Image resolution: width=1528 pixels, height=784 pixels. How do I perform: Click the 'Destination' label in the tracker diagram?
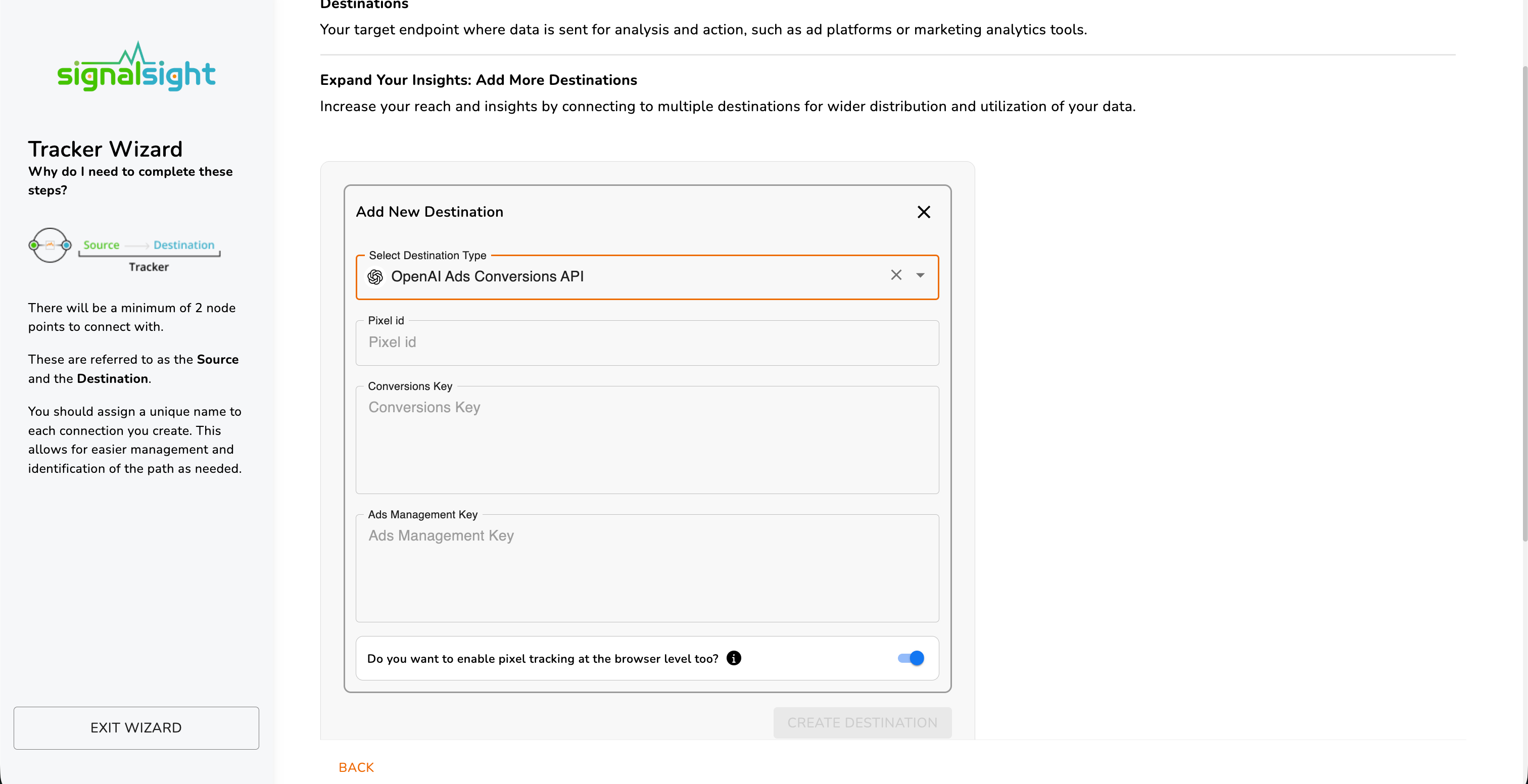183,245
